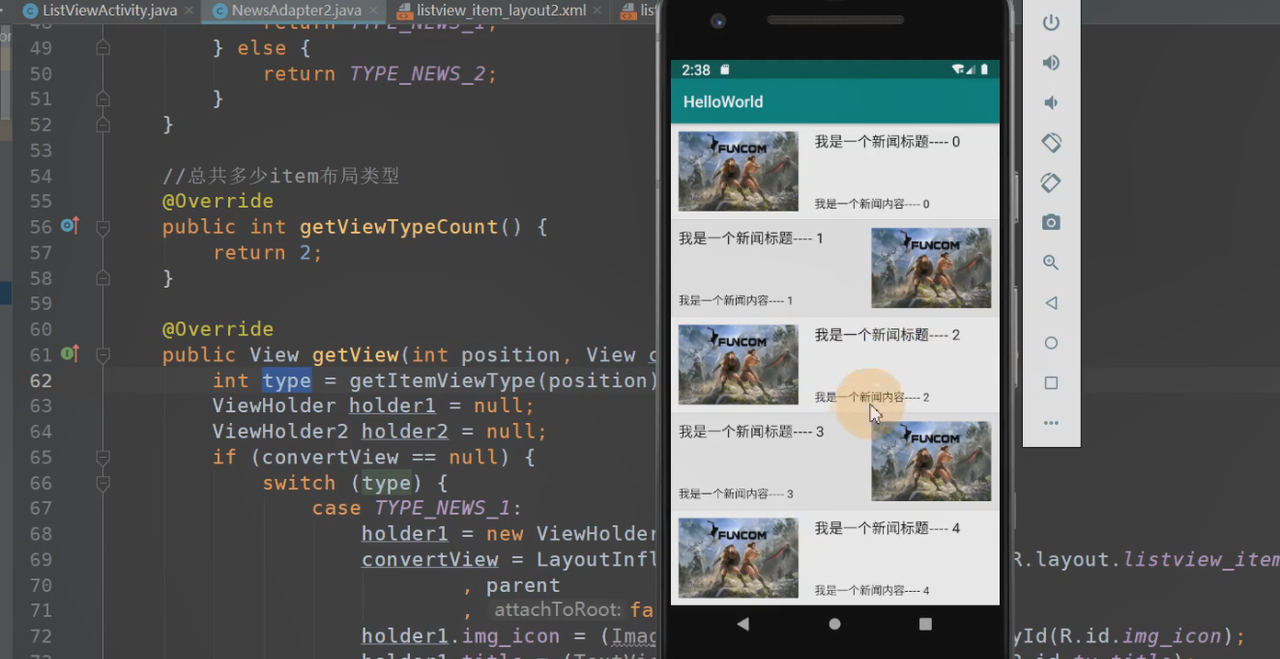
Task: Tap the news thumbnail image for item 2
Action: tap(738, 364)
